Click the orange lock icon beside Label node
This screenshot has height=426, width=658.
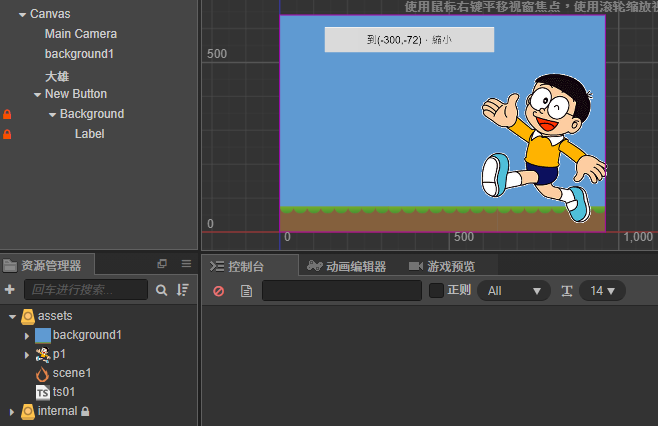pyautogui.click(x=7, y=134)
